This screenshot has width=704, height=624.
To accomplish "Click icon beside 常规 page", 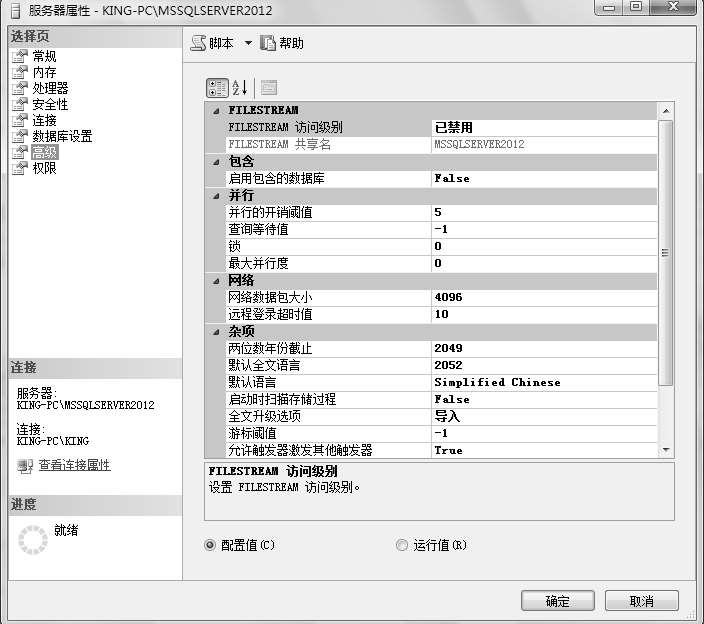I will pyautogui.click(x=20, y=56).
